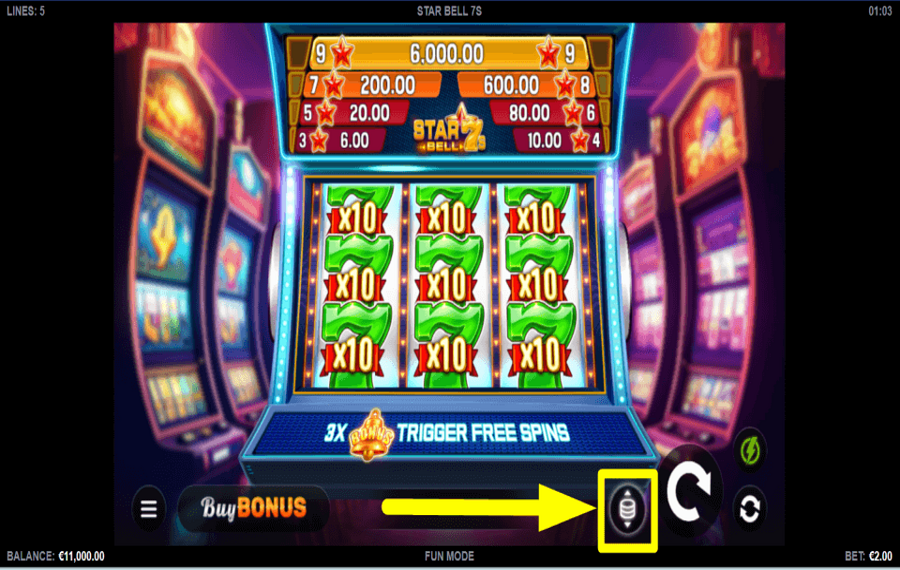Open the bet coin selector icon
900x570 pixels.
[x=627, y=510]
